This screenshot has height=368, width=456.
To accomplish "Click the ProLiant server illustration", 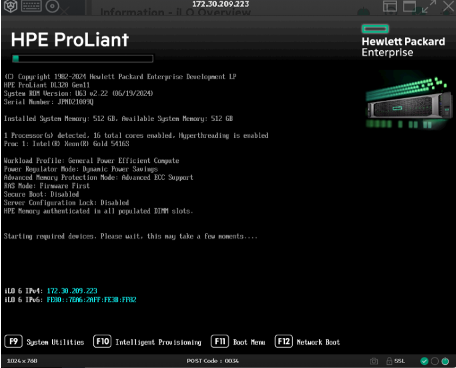I will [409, 103].
